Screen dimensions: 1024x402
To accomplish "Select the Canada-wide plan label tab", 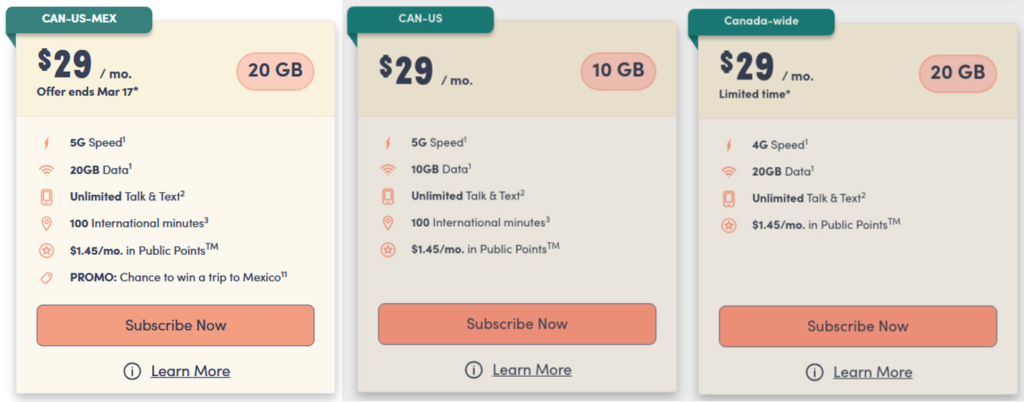I will (763, 20).
